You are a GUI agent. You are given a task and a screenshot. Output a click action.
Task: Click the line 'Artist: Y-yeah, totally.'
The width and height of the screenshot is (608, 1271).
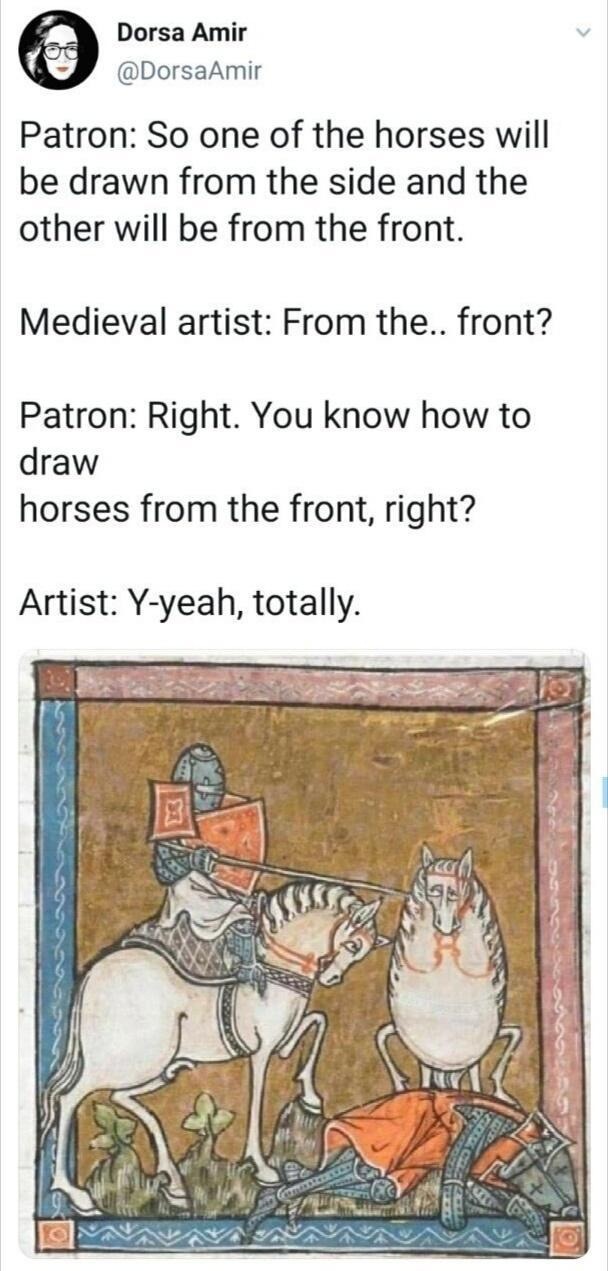(188, 603)
